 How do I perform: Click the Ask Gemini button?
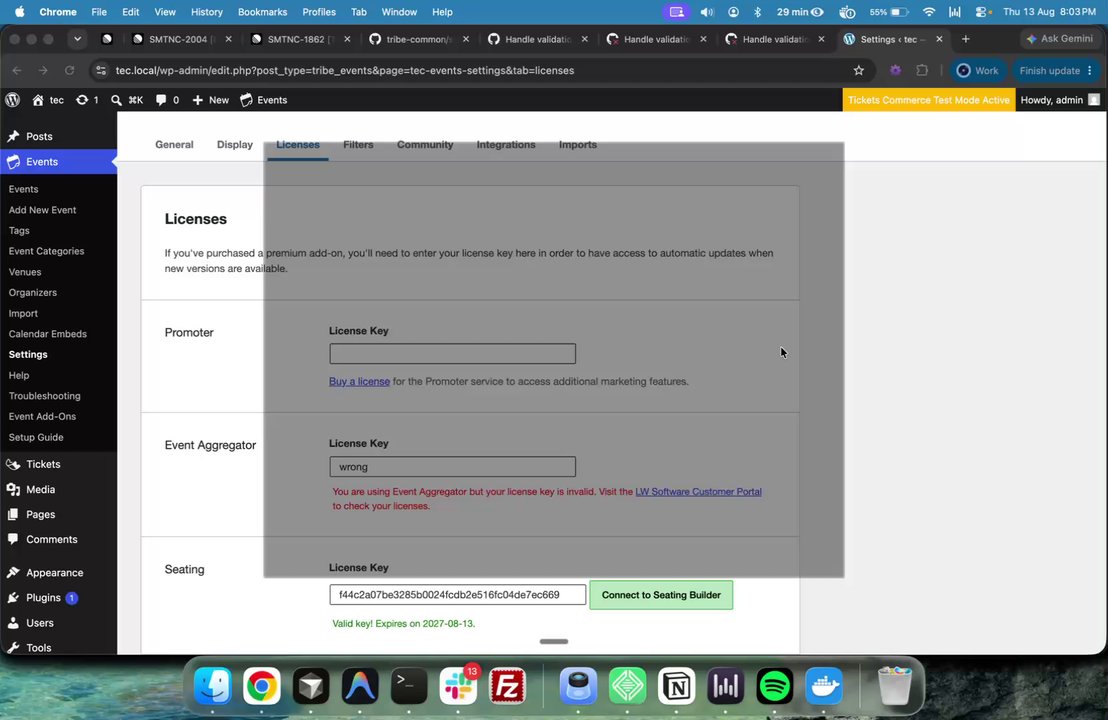coord(1059,39)
